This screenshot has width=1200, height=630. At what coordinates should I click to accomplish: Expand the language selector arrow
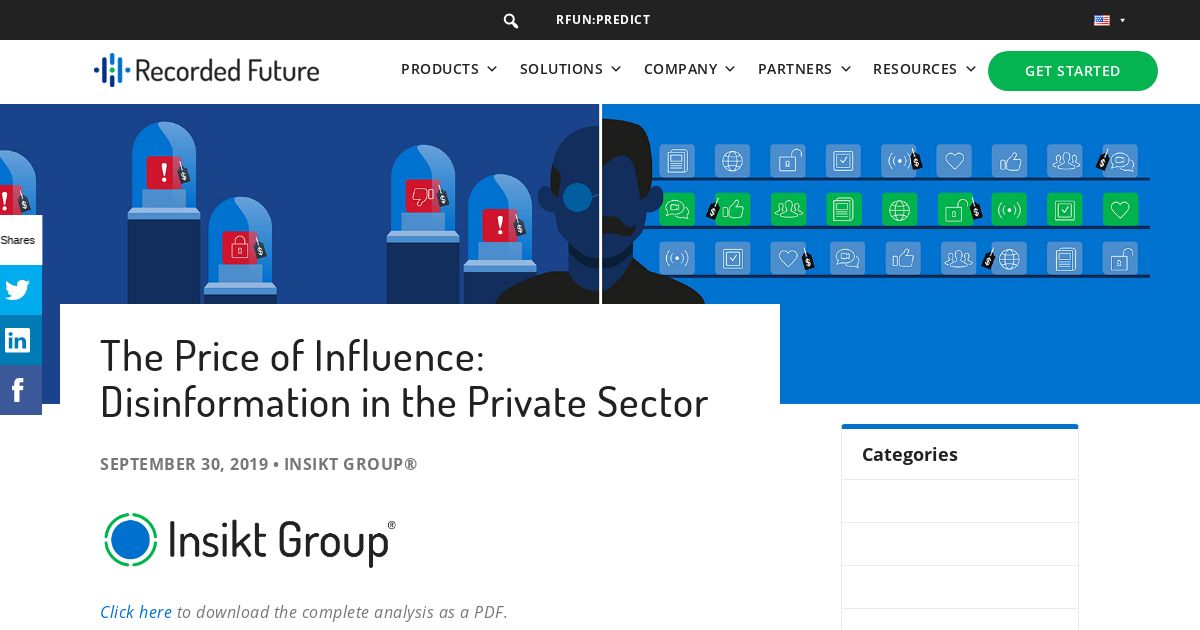pos(1123,20)
